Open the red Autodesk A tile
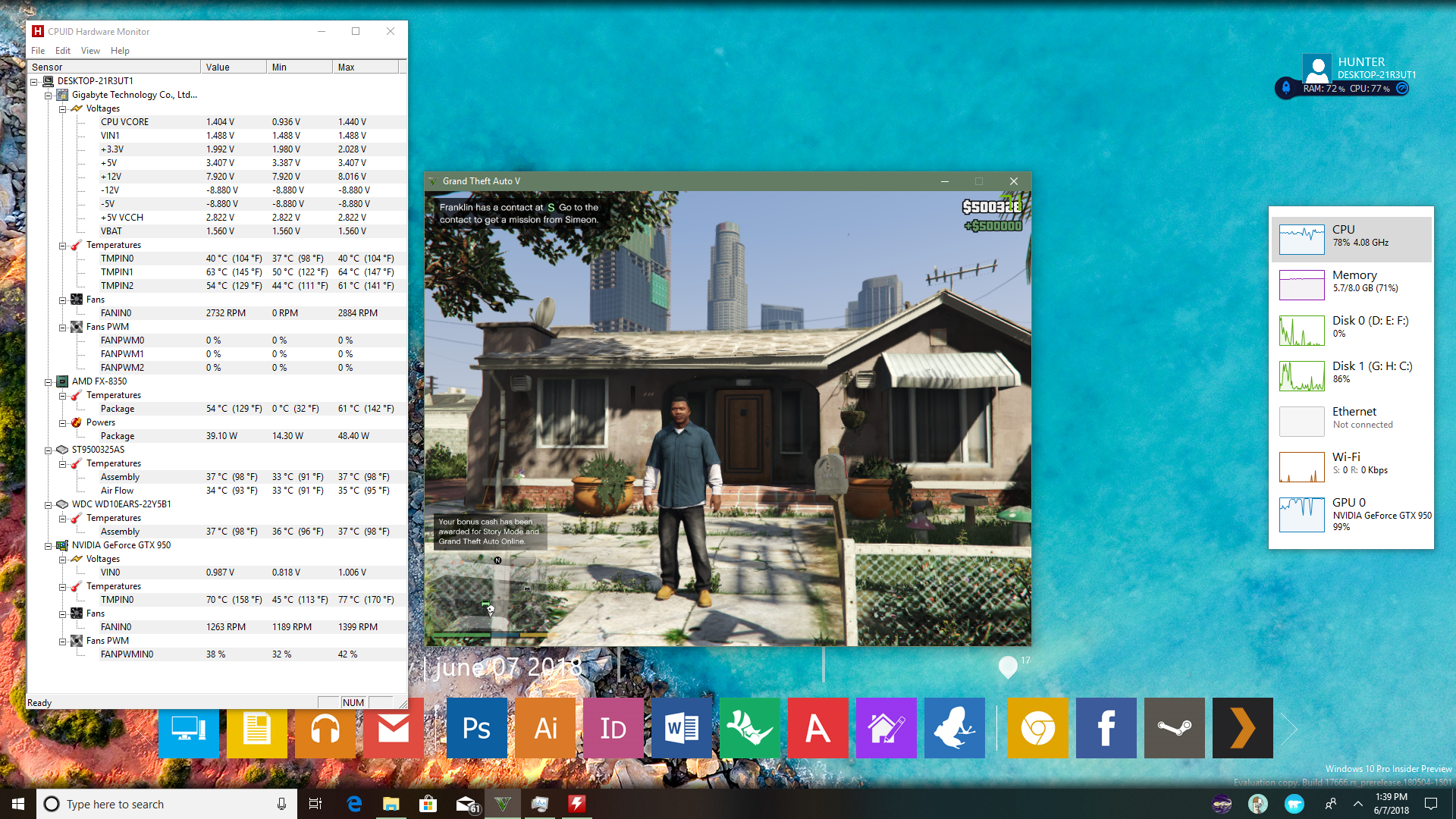The image size is (1456, 819). pyautogui.click(x=818, y=728)
